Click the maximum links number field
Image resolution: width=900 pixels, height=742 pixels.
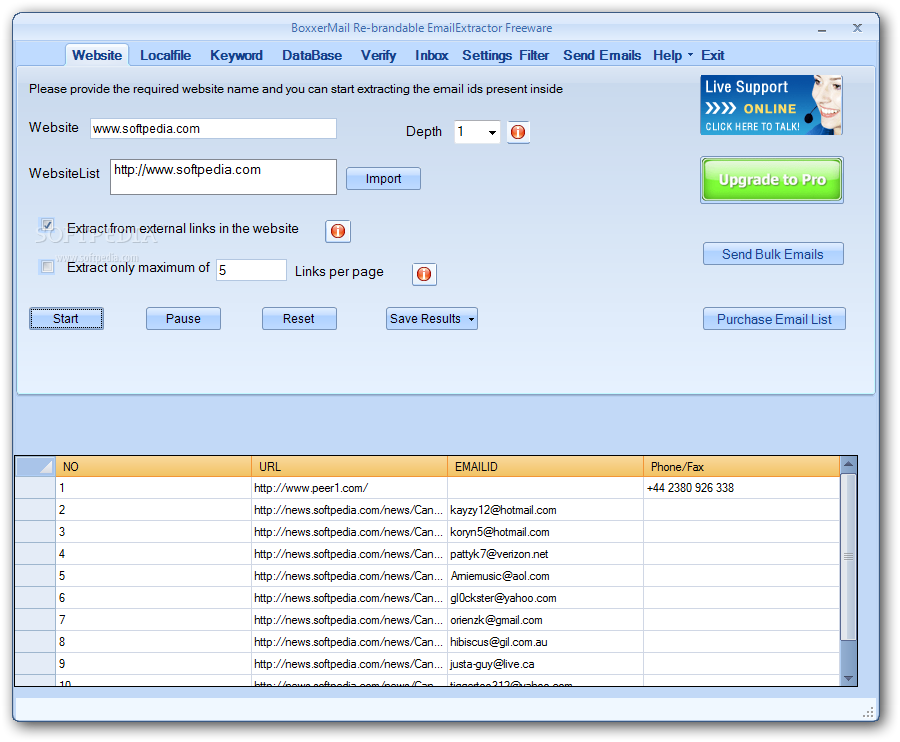pos(251,270)
